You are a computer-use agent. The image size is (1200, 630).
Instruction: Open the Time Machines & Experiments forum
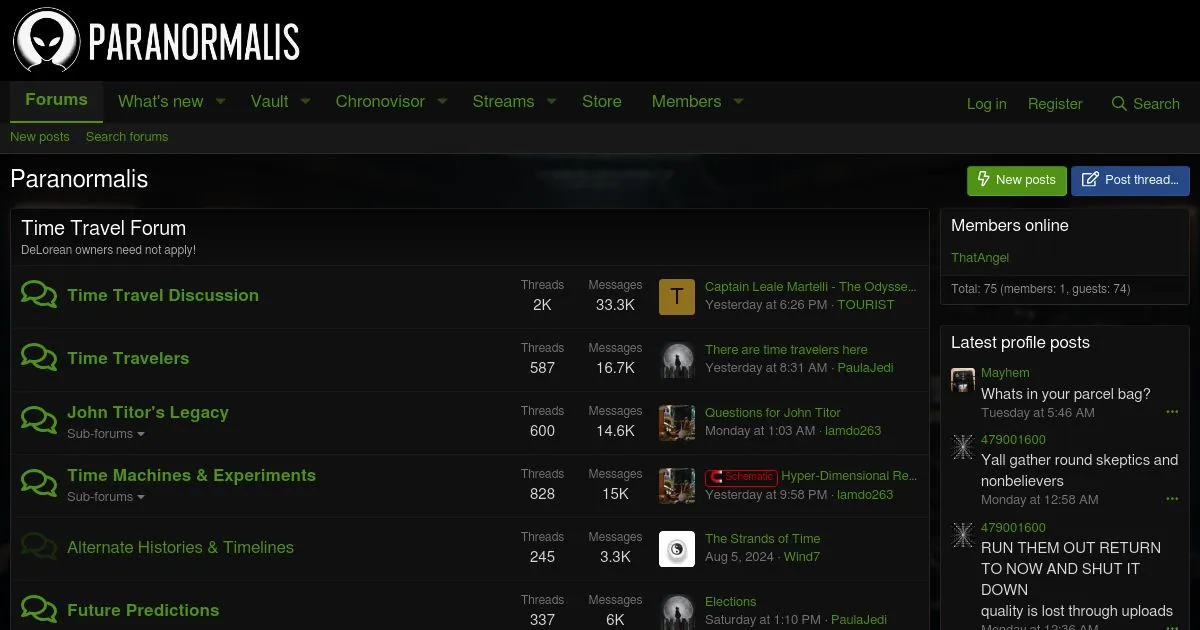click(191, 475)
